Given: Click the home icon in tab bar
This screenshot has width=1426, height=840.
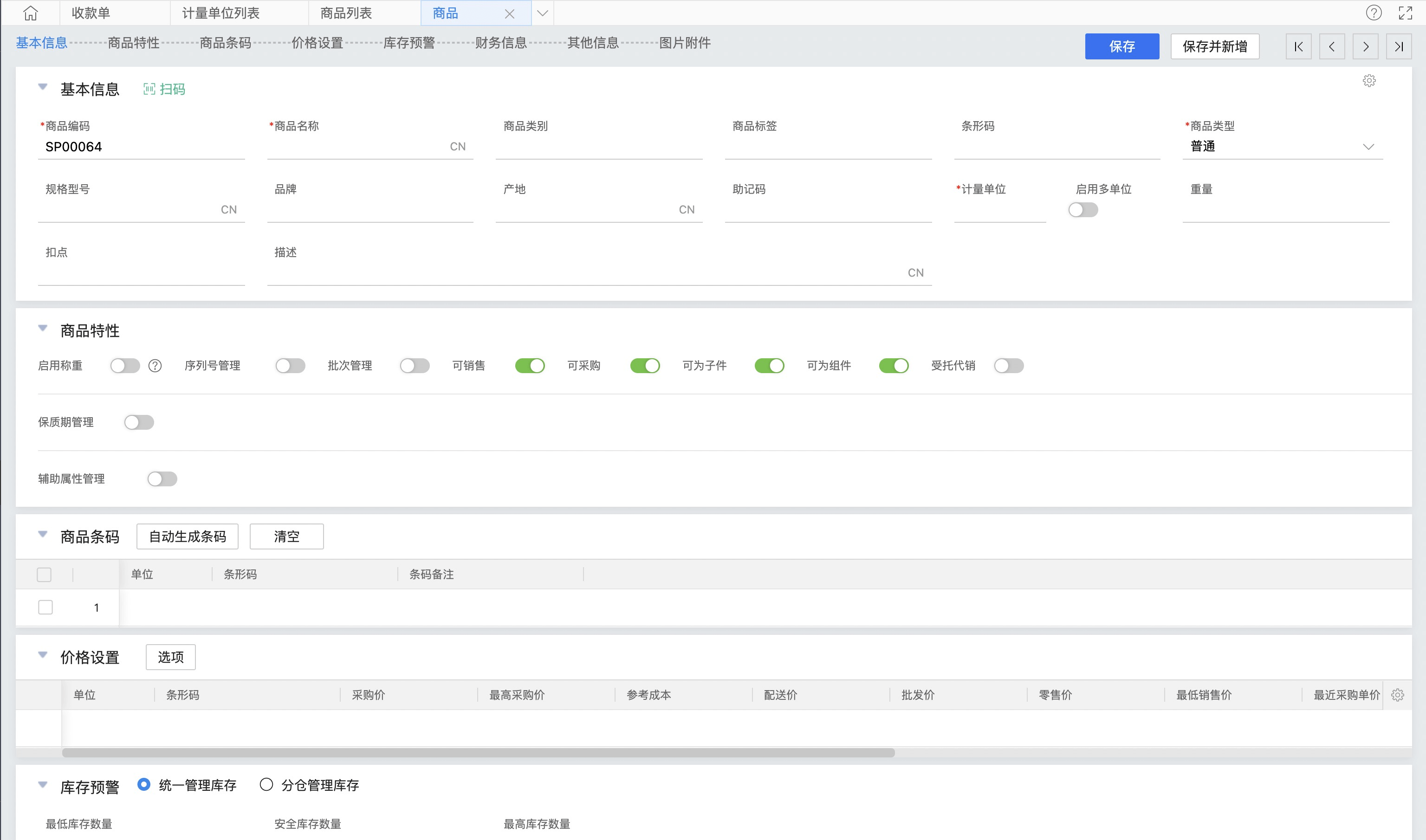Looking at the screenshot, I should pos(31,13).
